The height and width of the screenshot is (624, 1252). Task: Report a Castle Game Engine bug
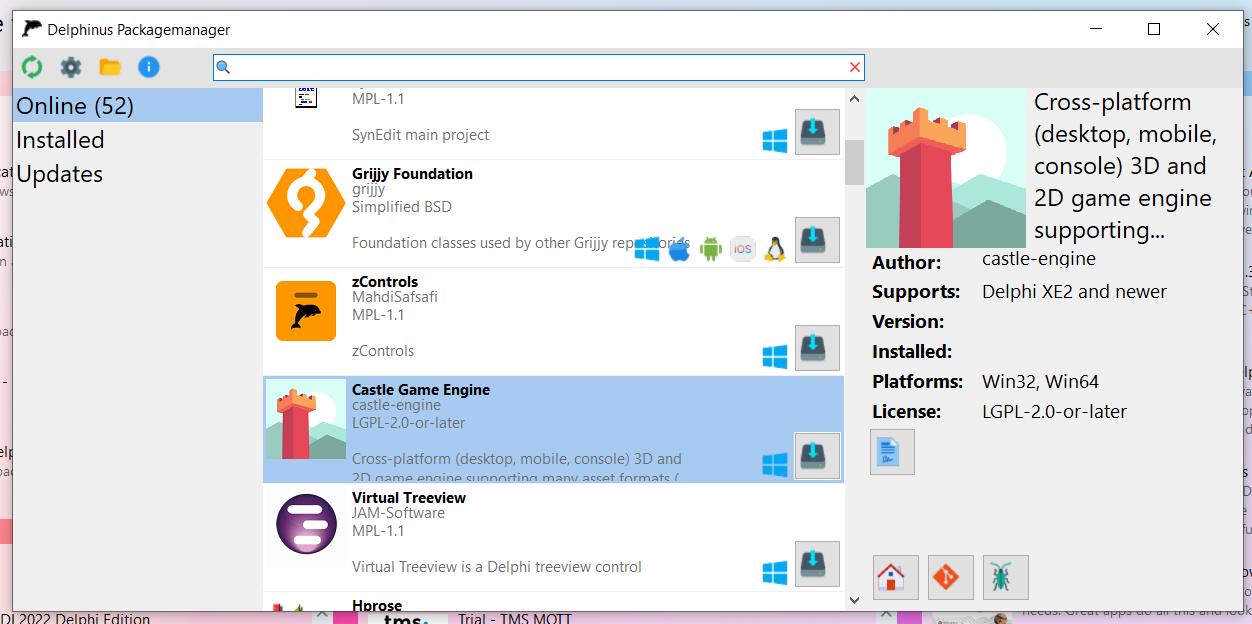tap(1005, 577)
